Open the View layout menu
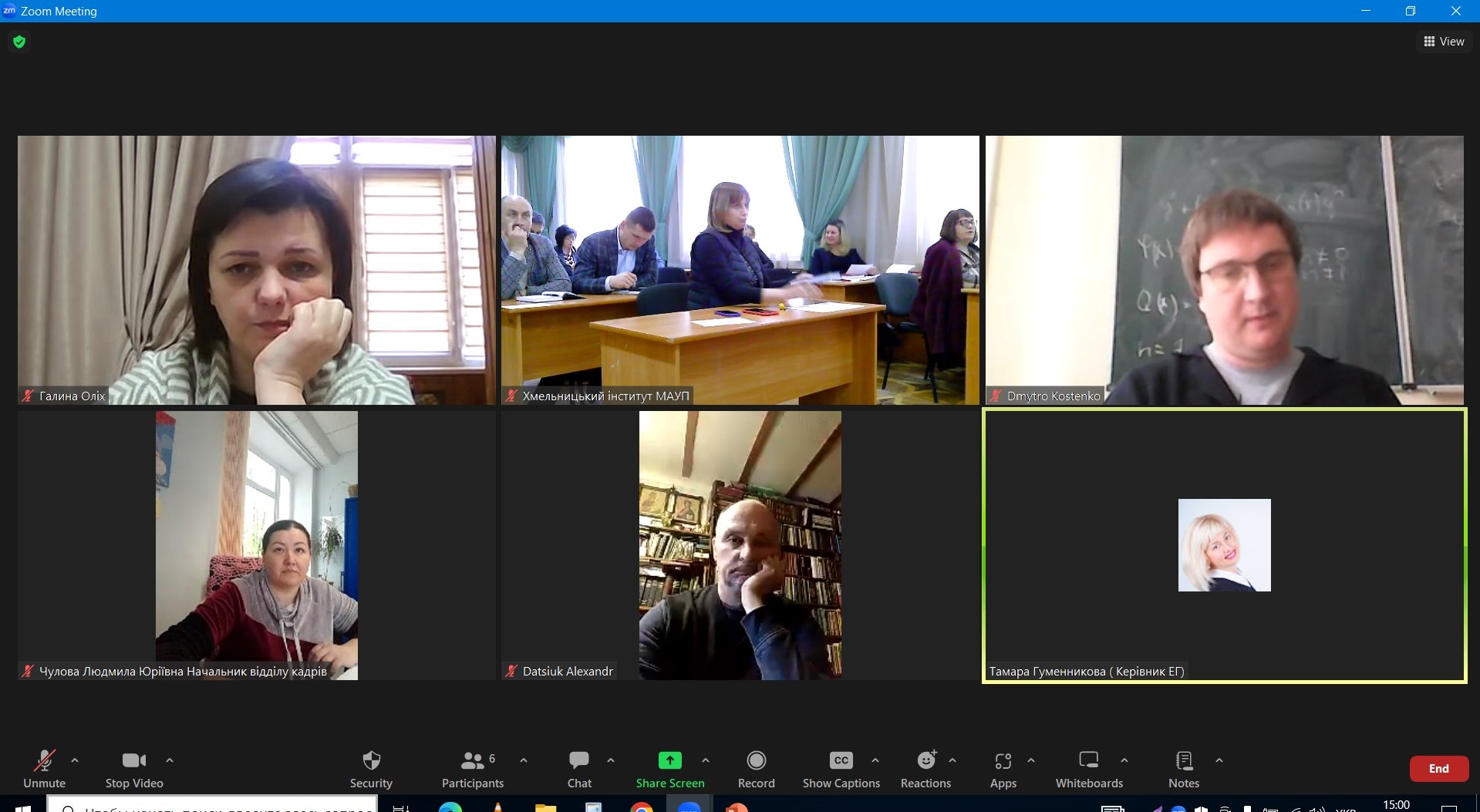 coord(1444,42)
